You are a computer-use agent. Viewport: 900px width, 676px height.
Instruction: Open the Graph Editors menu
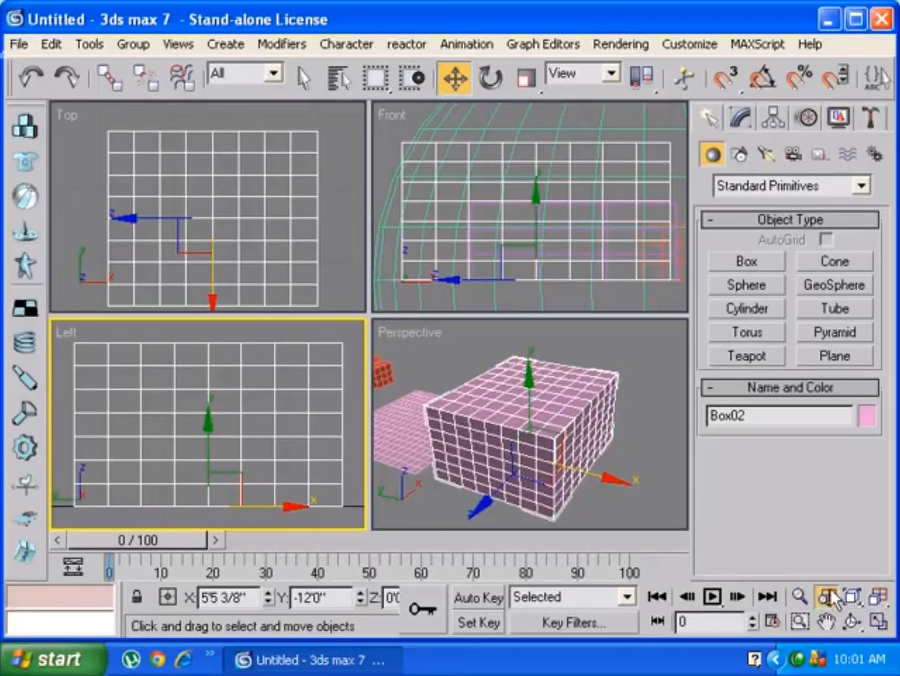click(543, 44)
